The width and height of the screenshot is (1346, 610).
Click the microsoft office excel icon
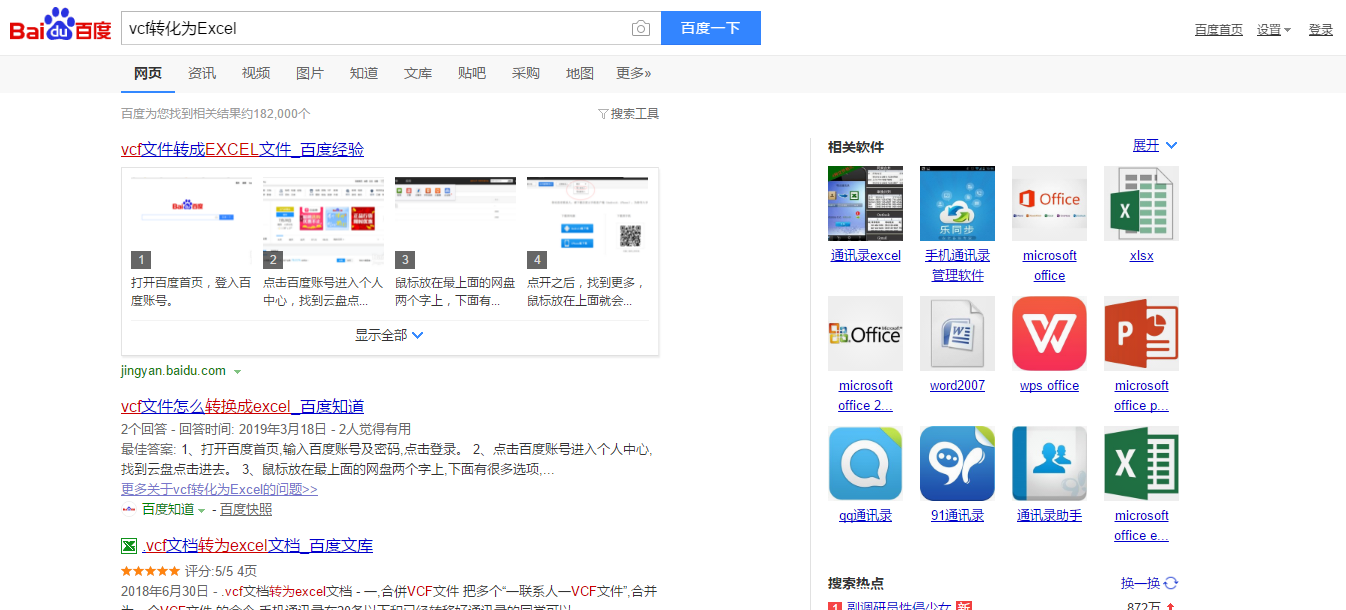point(1141,463)
